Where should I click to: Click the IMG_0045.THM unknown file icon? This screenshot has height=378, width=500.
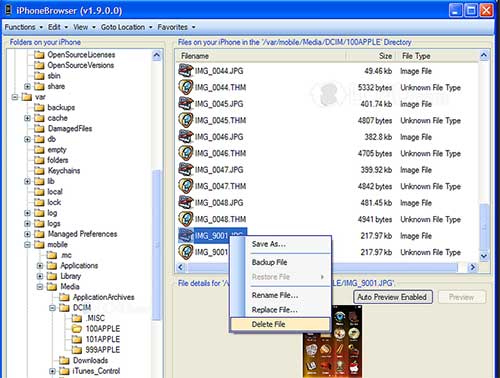point(186,120)
